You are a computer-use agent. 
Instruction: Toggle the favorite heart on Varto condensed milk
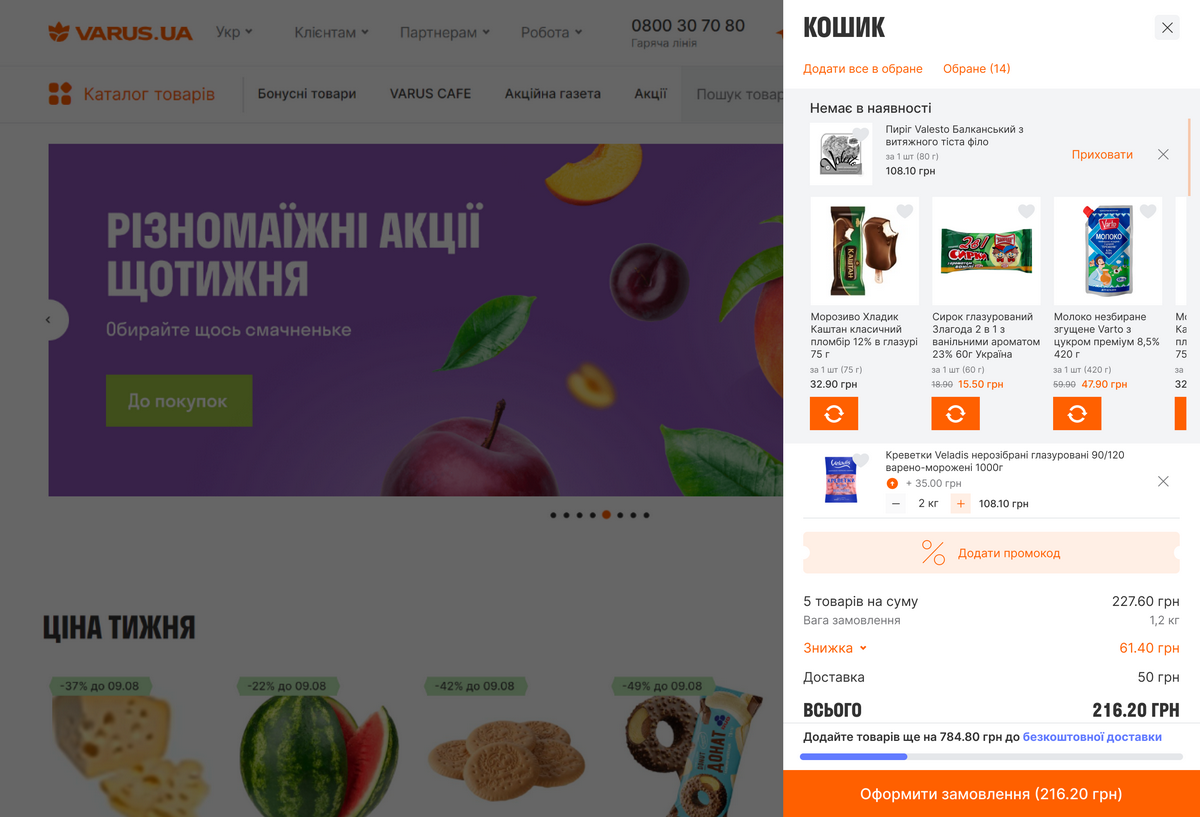tap(1148, 211)
